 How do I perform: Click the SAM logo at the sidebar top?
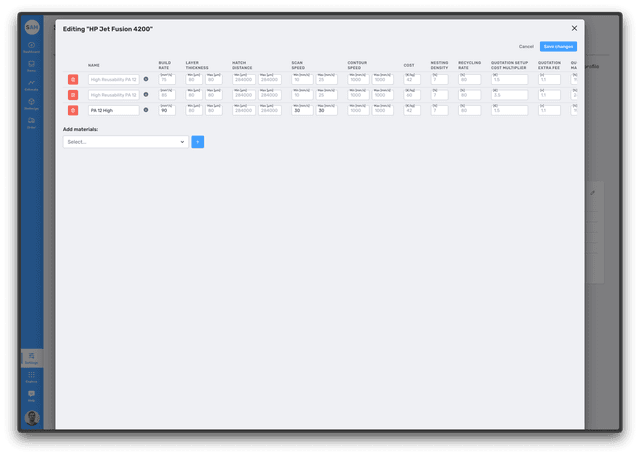click(32, 27)
